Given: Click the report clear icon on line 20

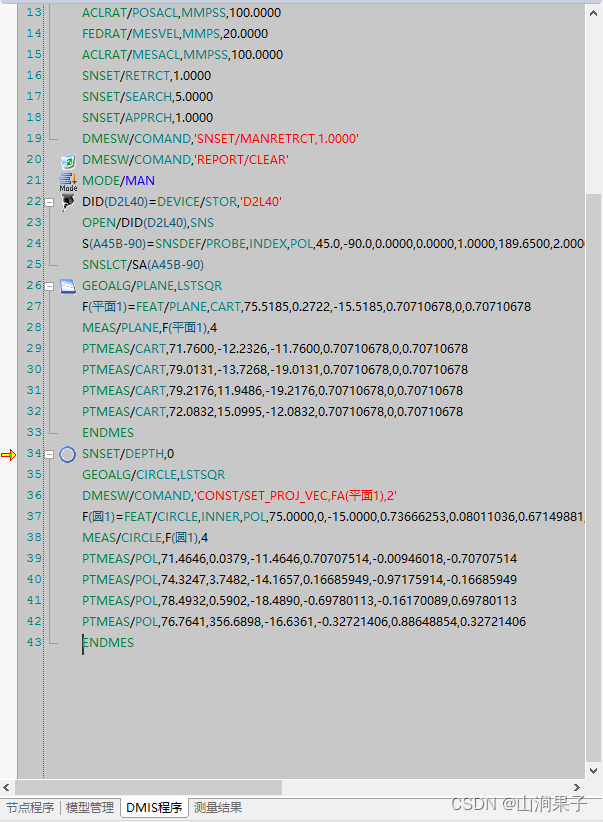Looking at the screenshot, I should [68, 161].
